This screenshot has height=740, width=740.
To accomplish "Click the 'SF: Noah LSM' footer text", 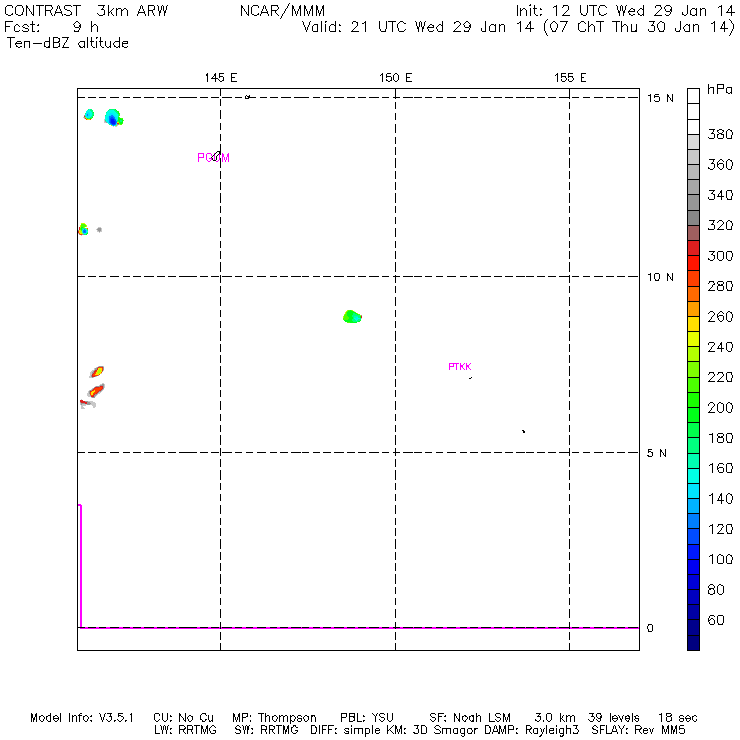I will 470,718.
